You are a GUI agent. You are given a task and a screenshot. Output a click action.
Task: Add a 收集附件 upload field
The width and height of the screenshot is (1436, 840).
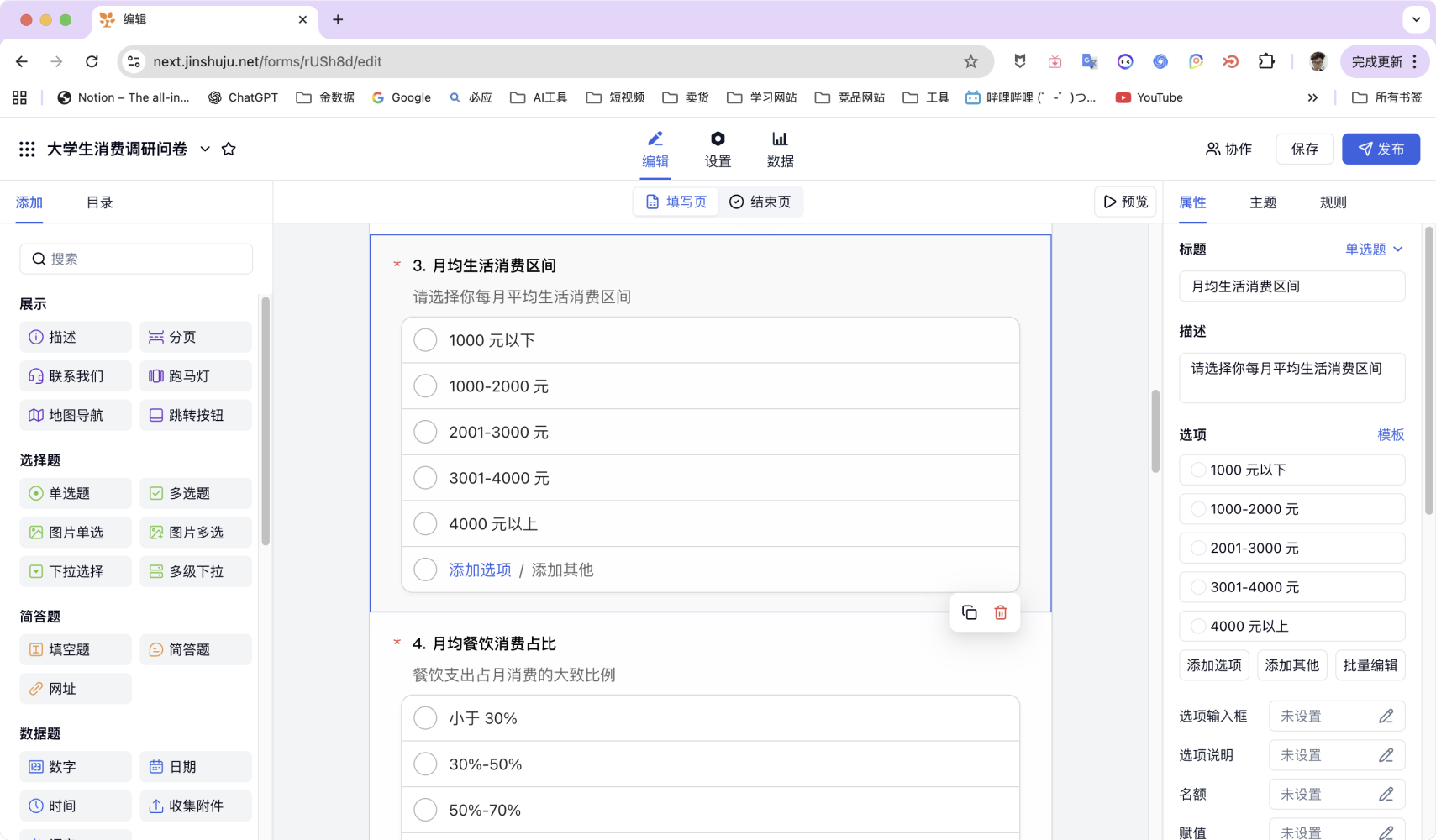point(195,806)
